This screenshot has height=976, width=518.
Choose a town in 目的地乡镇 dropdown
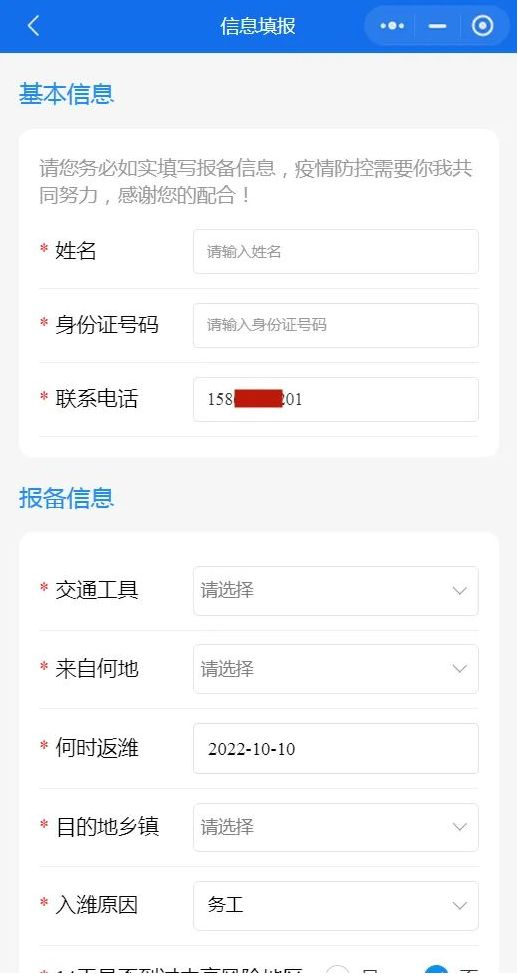coord(336,827)
